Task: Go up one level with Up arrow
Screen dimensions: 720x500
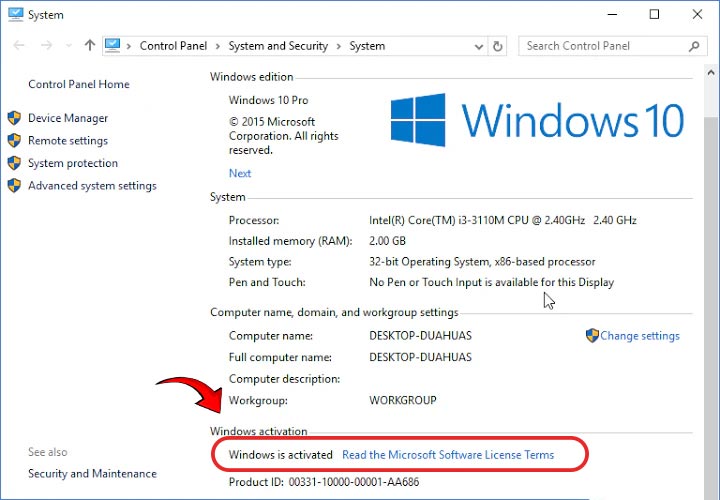Action: (x=90, y=45)
